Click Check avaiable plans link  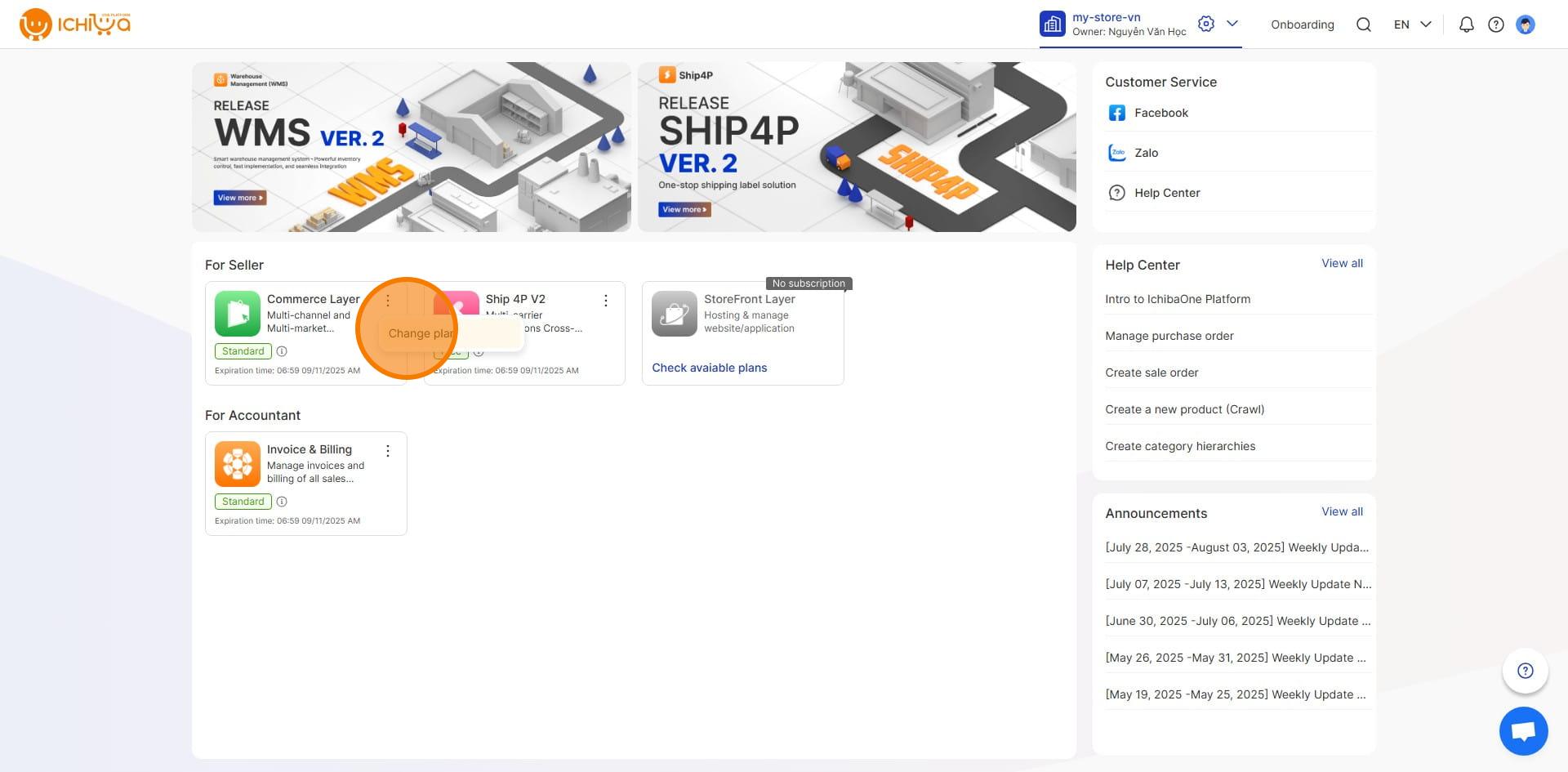710,368
